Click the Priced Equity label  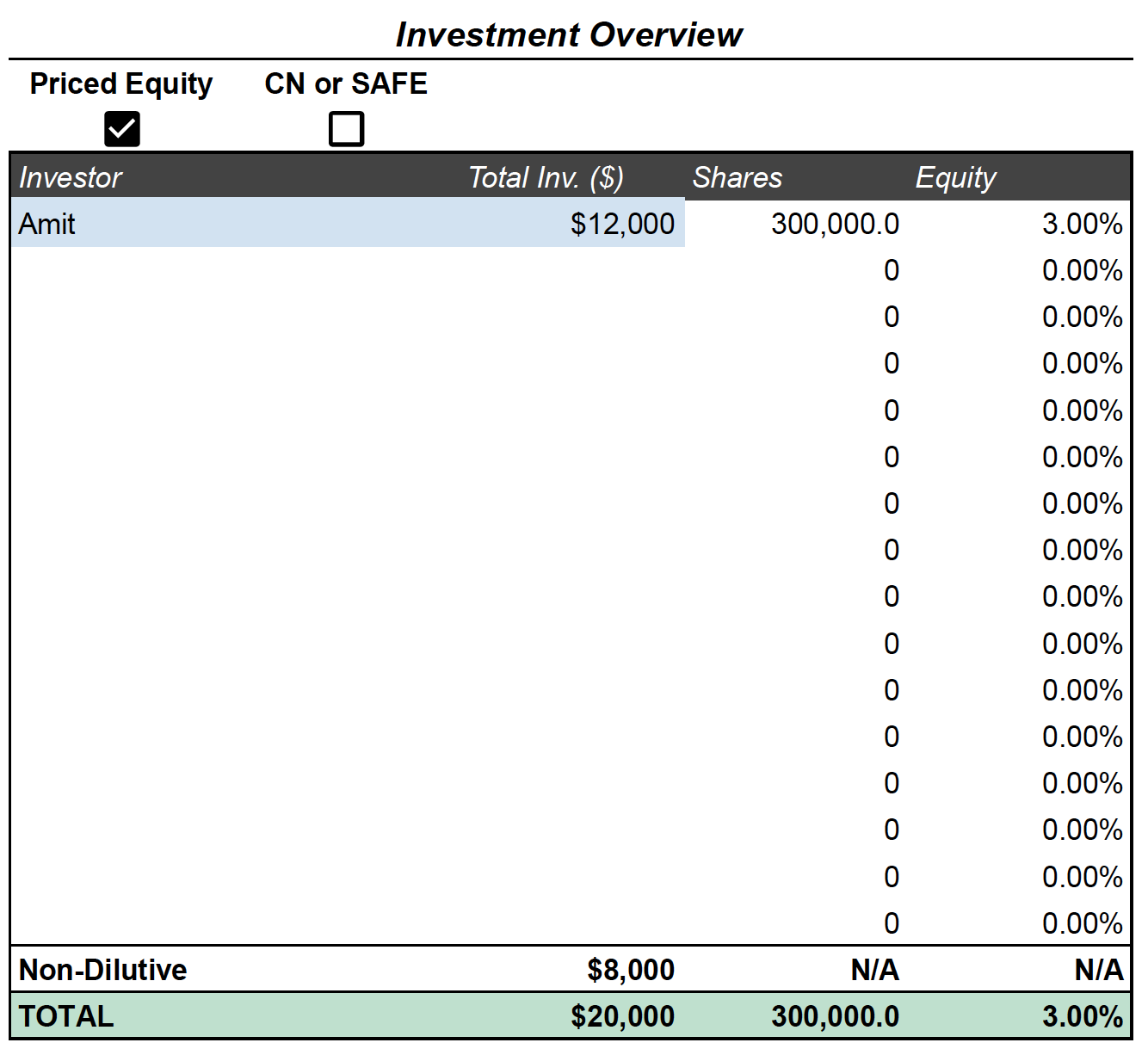120,83
